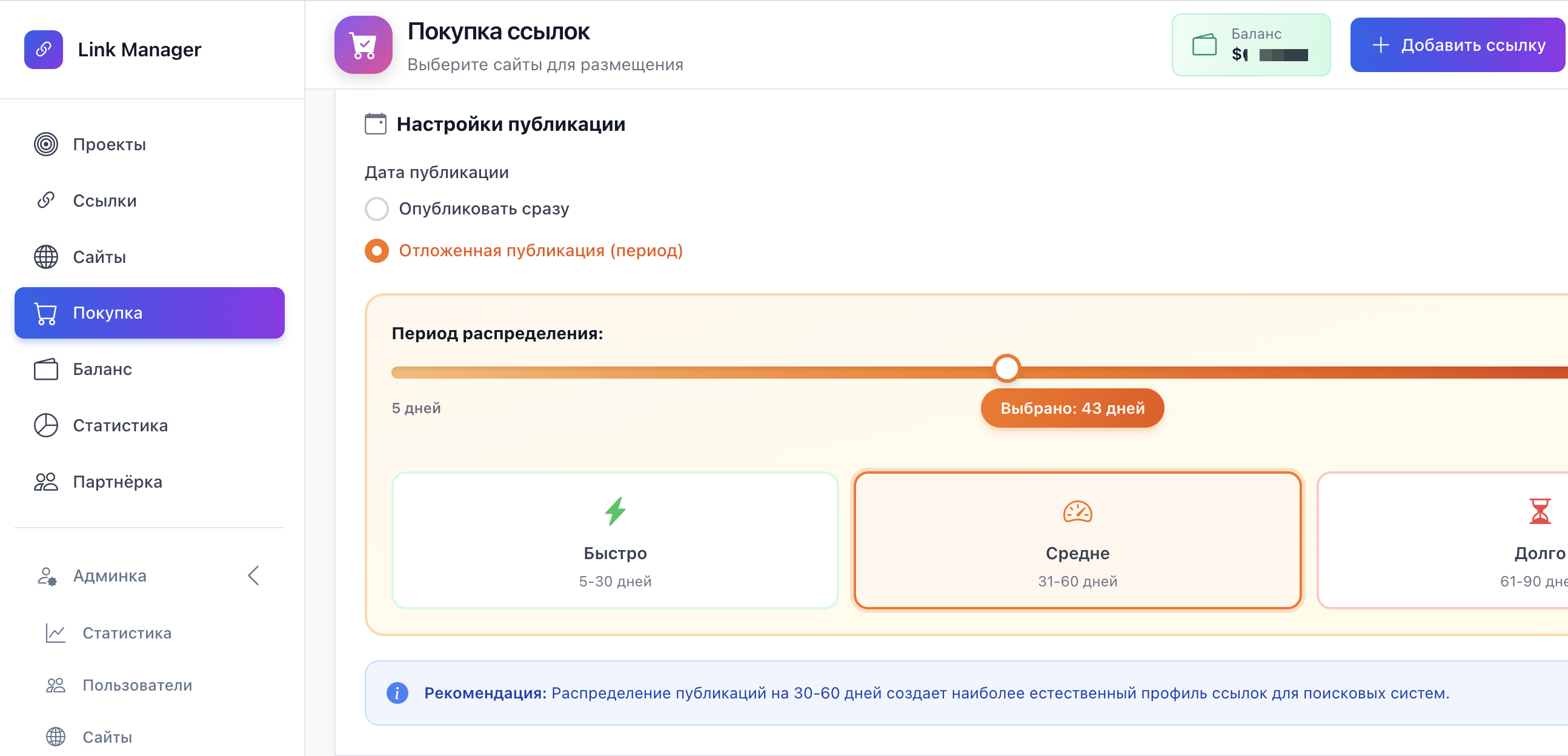Viewport: 1568px width, 756px height.
Task: Open Партнёрка via the people icon
Action: coord(45,481)
